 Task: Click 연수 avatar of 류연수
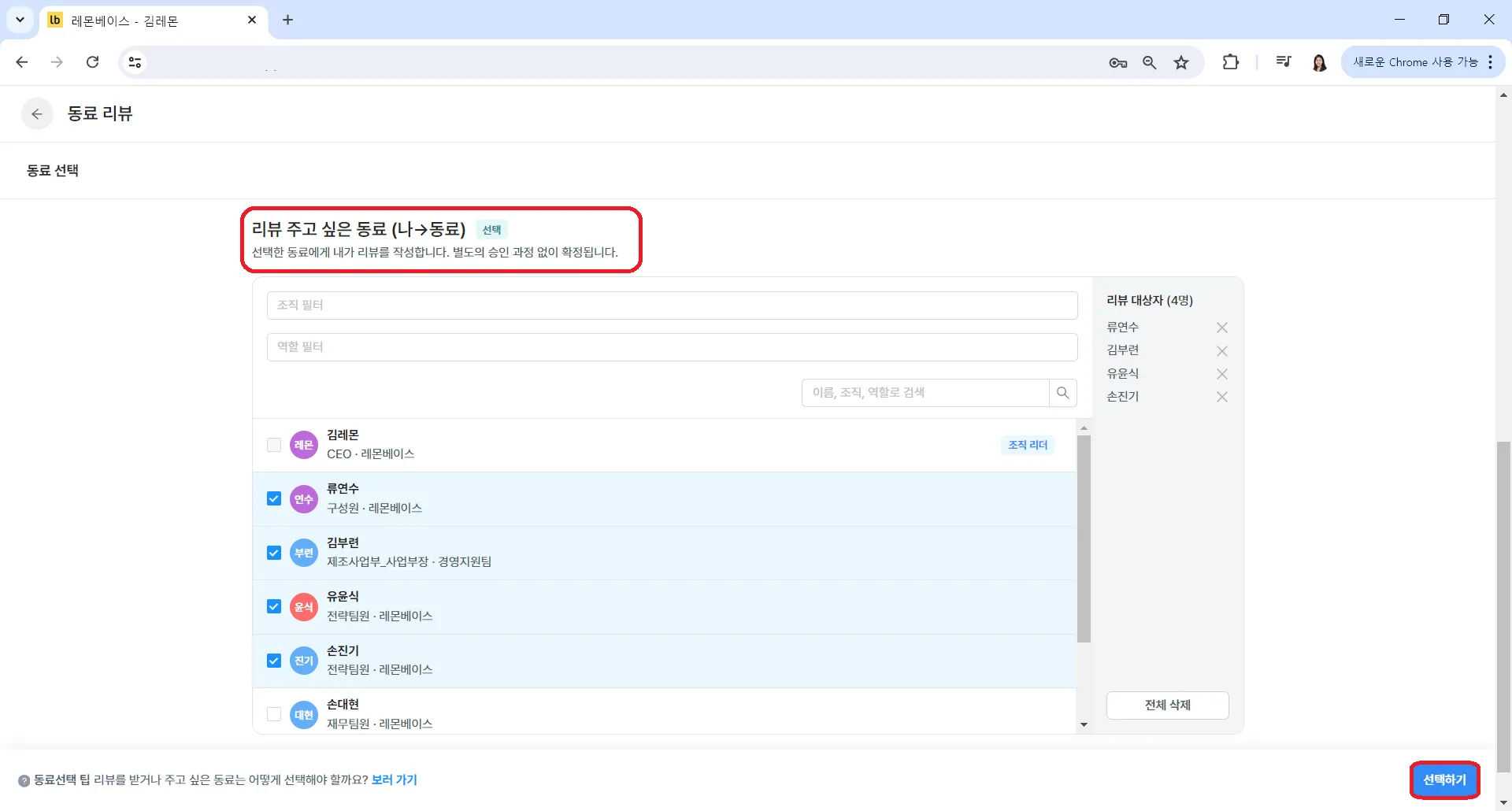coord(304,499)
